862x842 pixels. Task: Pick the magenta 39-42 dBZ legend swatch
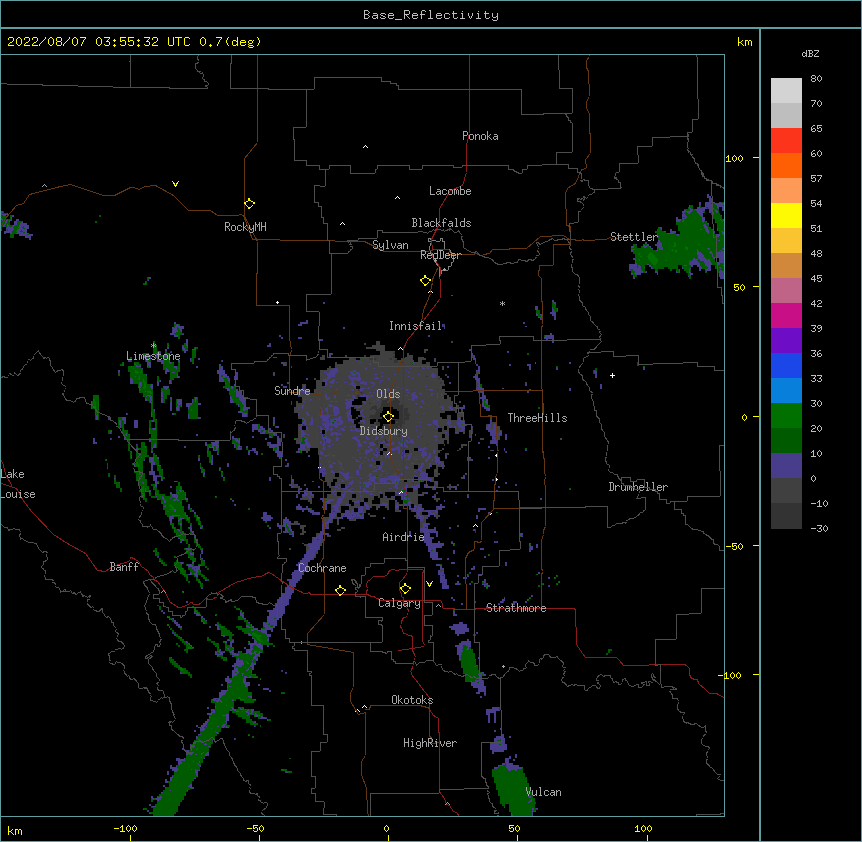click(786, 315)
